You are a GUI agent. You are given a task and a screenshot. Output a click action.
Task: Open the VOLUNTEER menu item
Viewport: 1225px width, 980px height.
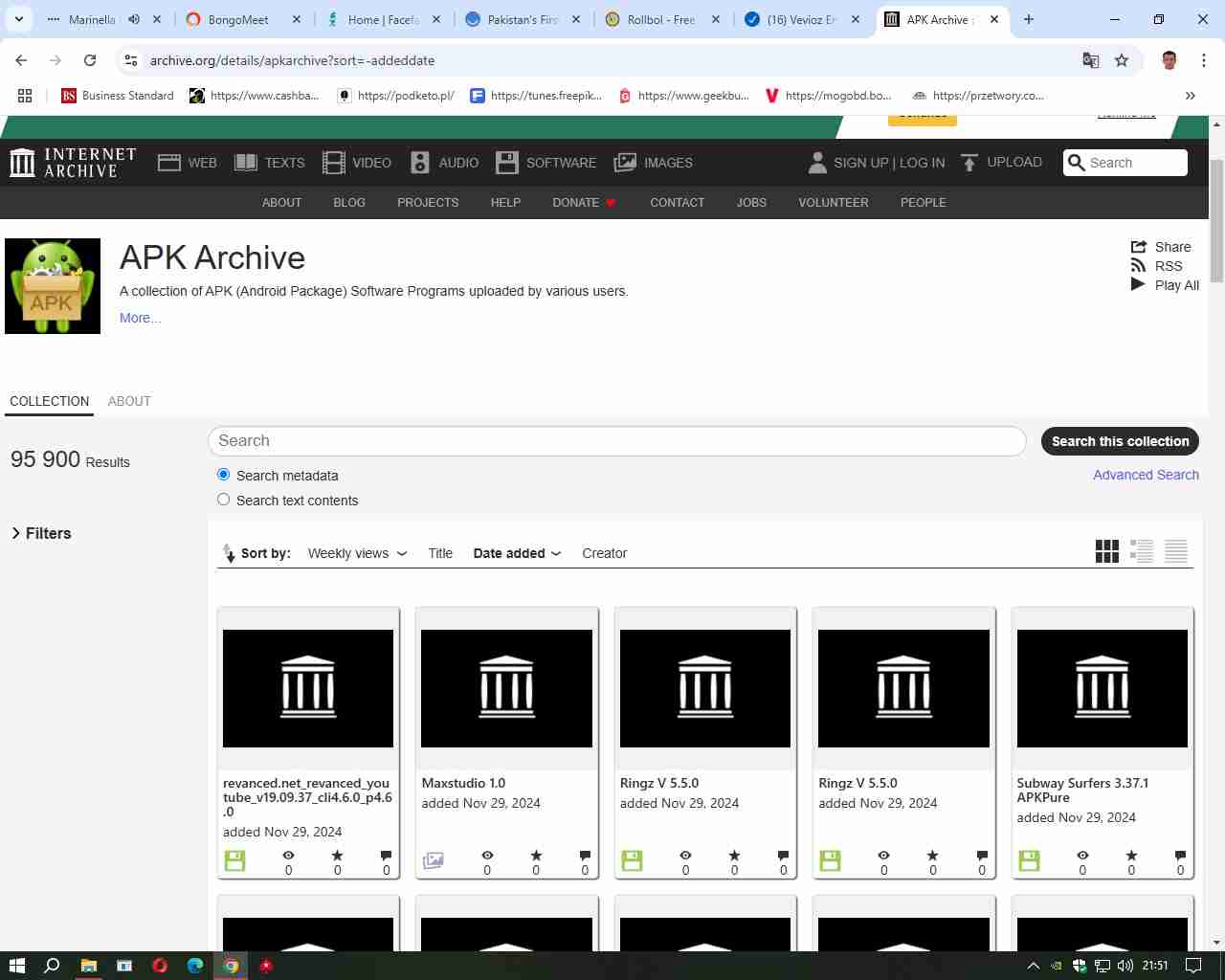[834, 203]
